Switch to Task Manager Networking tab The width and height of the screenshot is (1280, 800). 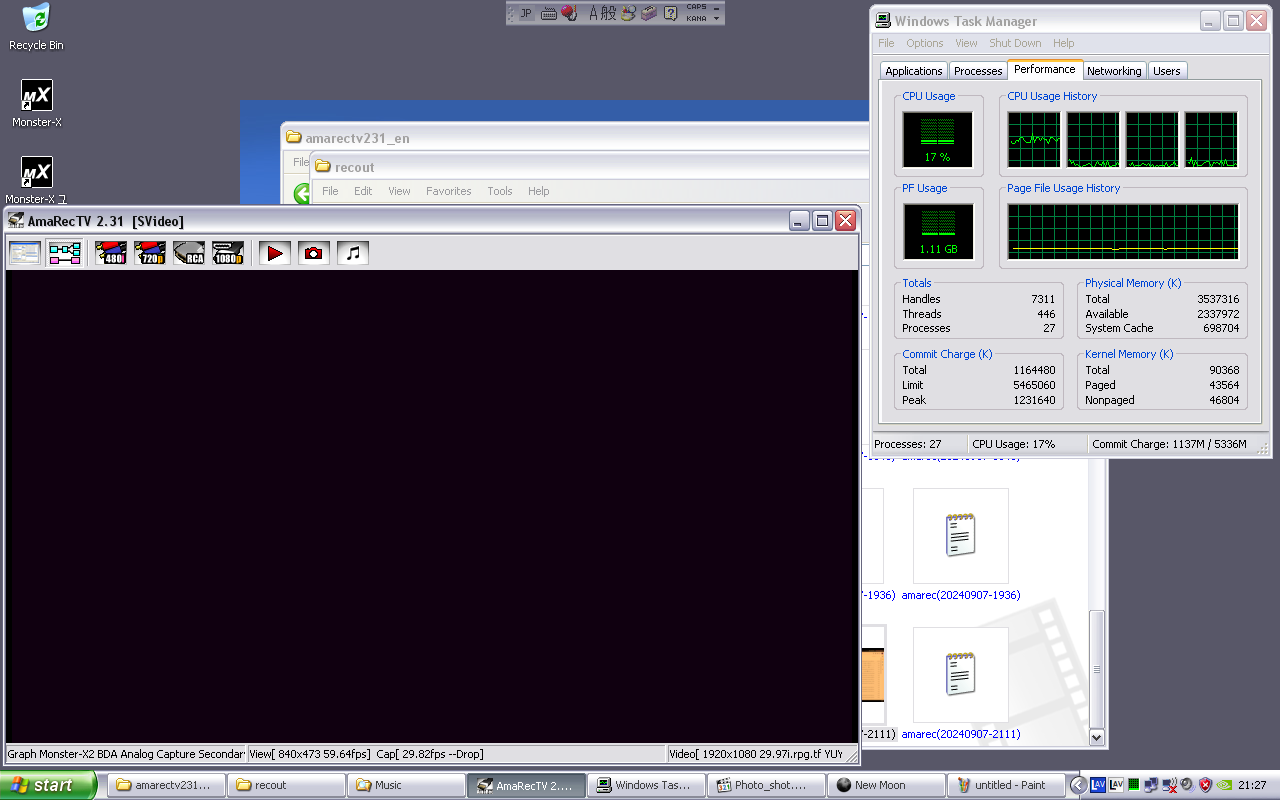1114,71
